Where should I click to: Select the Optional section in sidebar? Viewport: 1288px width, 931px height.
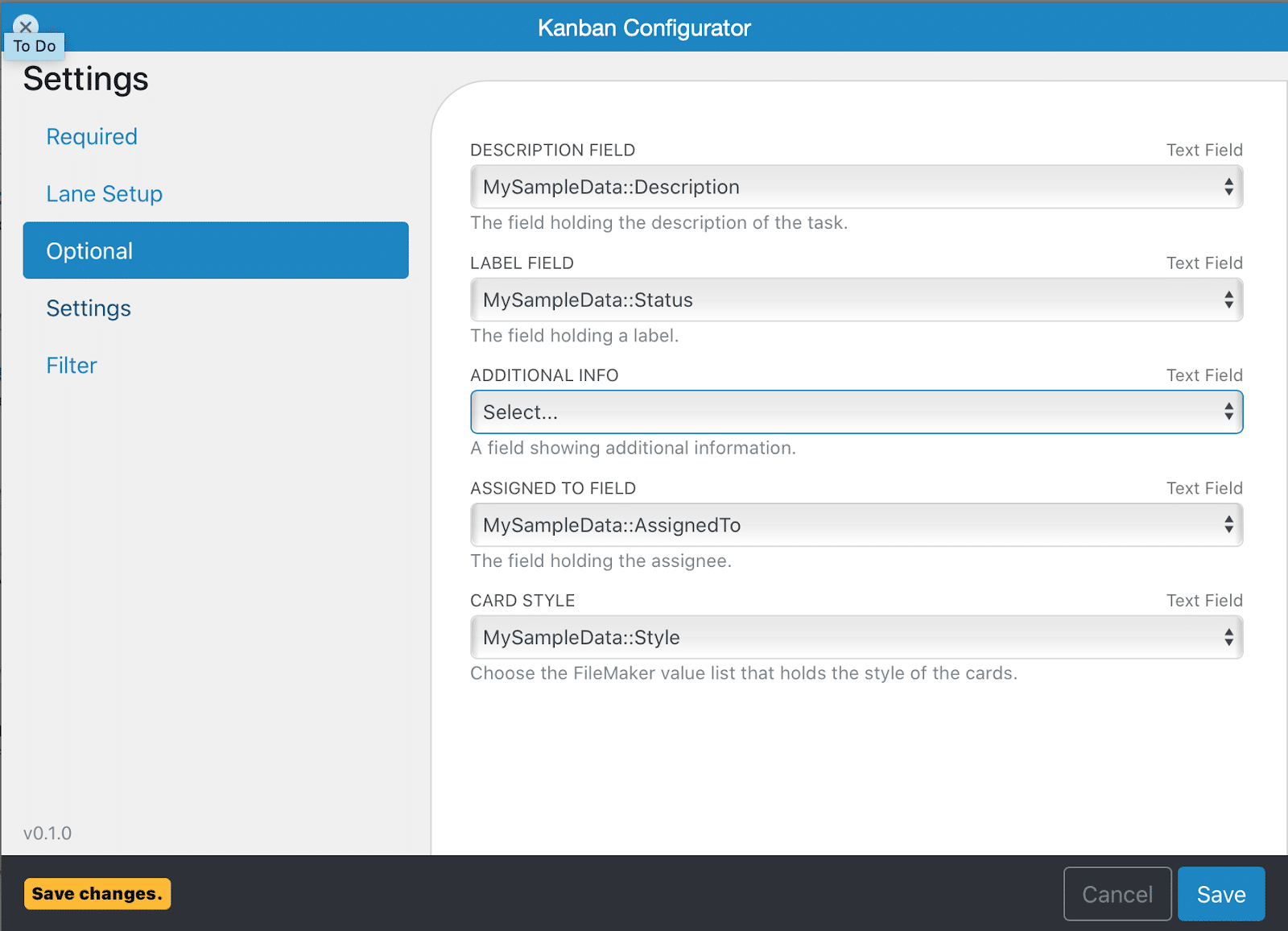tap(89, 250)
